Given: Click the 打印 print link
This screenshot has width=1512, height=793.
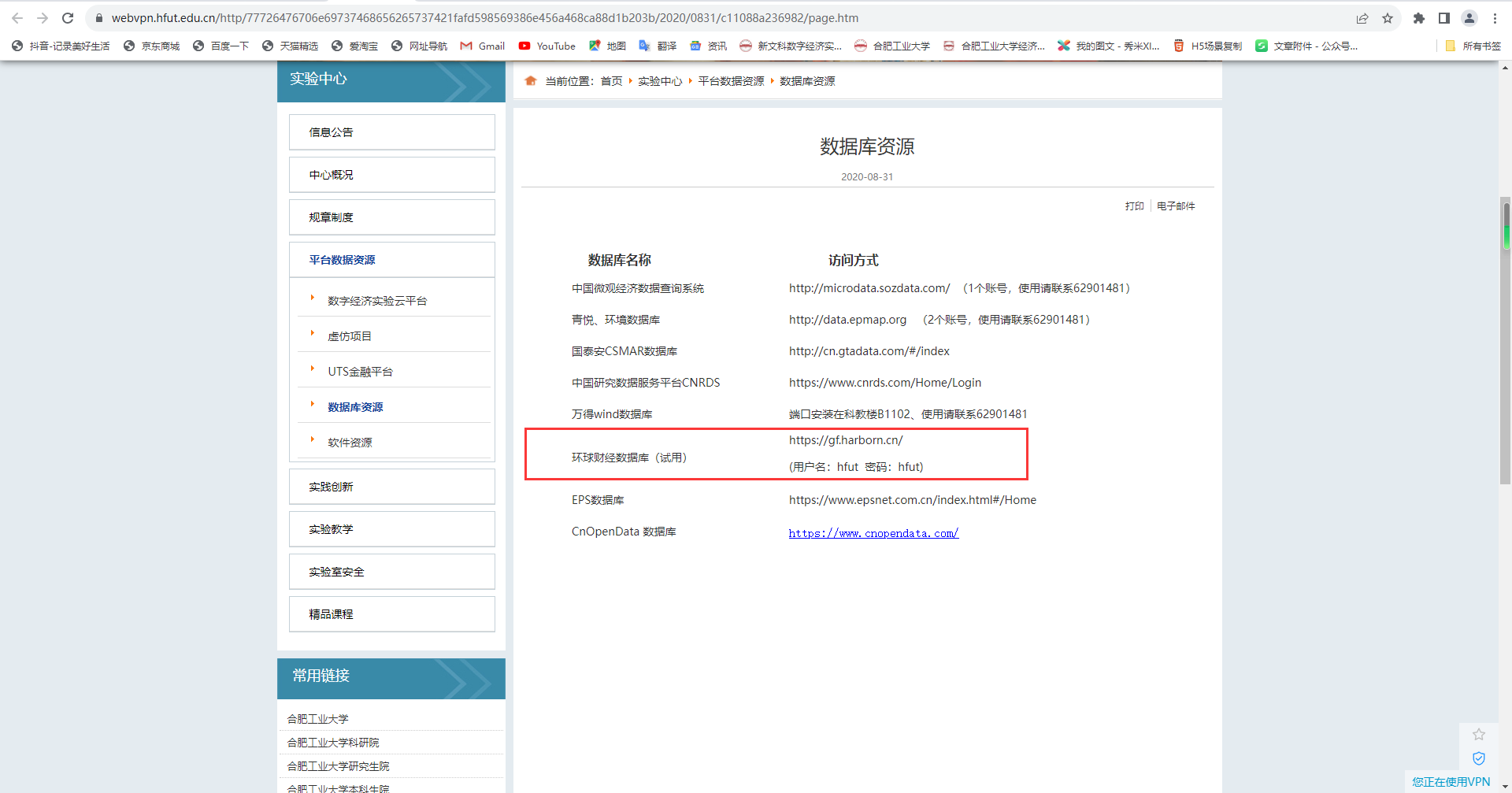Looking at the screenshot, I should coord(1134,206).
